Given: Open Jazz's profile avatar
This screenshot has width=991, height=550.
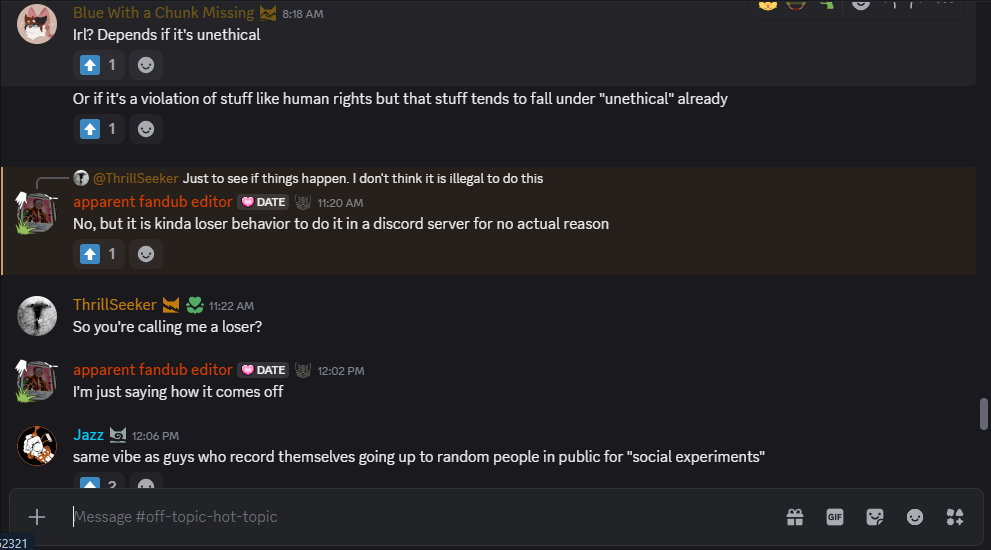Looking at the screenshot, I should [37, 445].
